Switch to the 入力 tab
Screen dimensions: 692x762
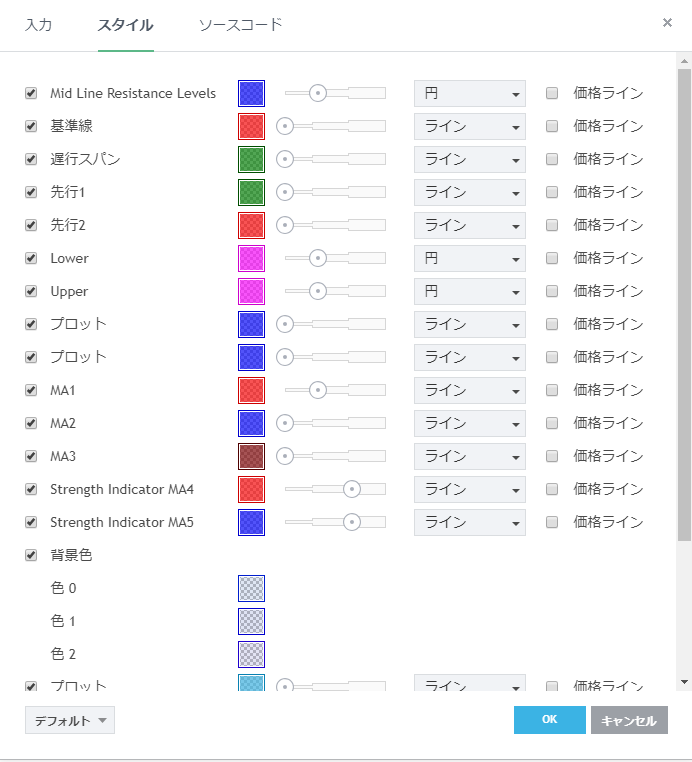[x=38, y=24]
